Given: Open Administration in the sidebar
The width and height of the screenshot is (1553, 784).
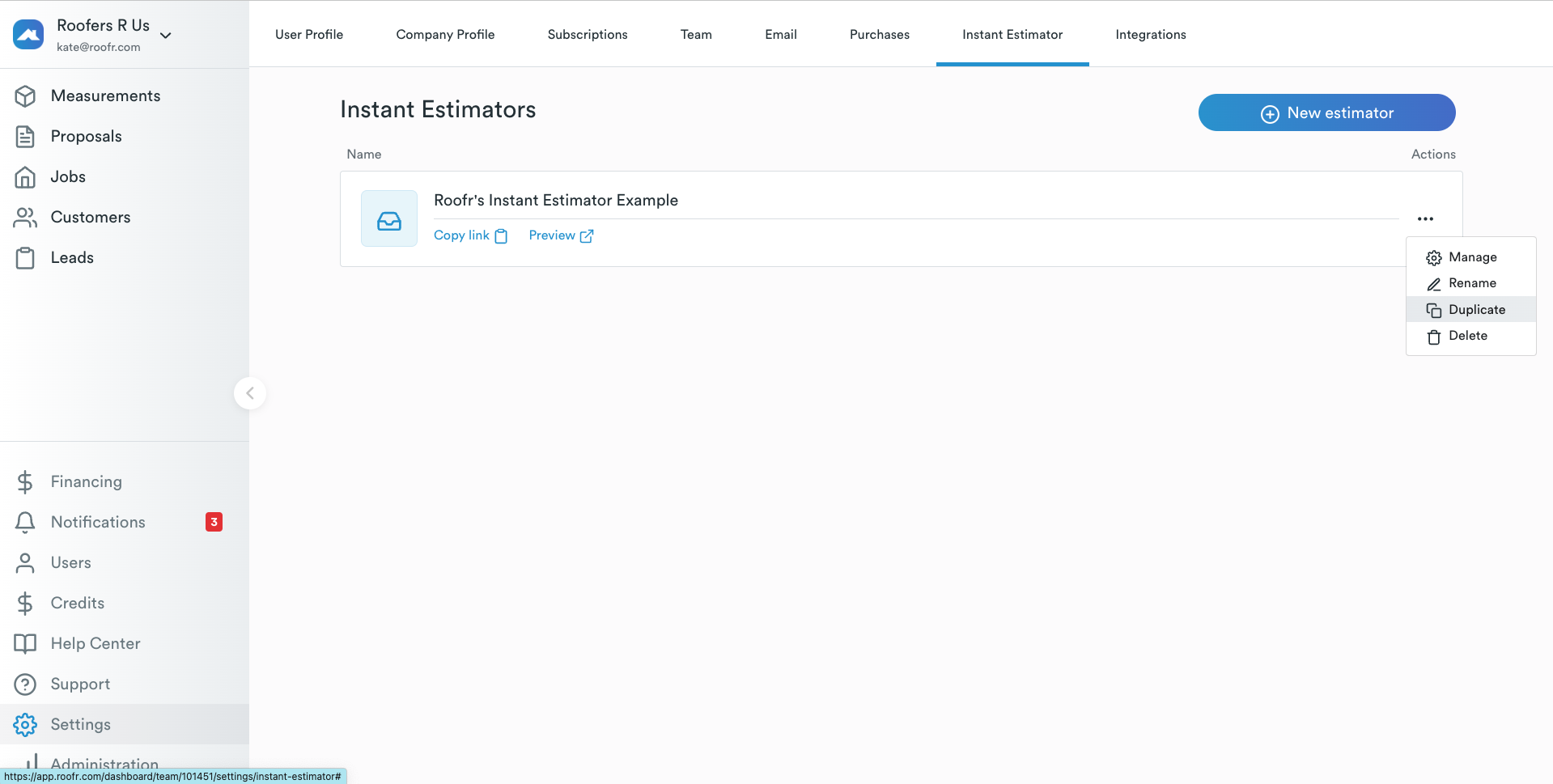Looking at the screenshot, I should 125,763.
